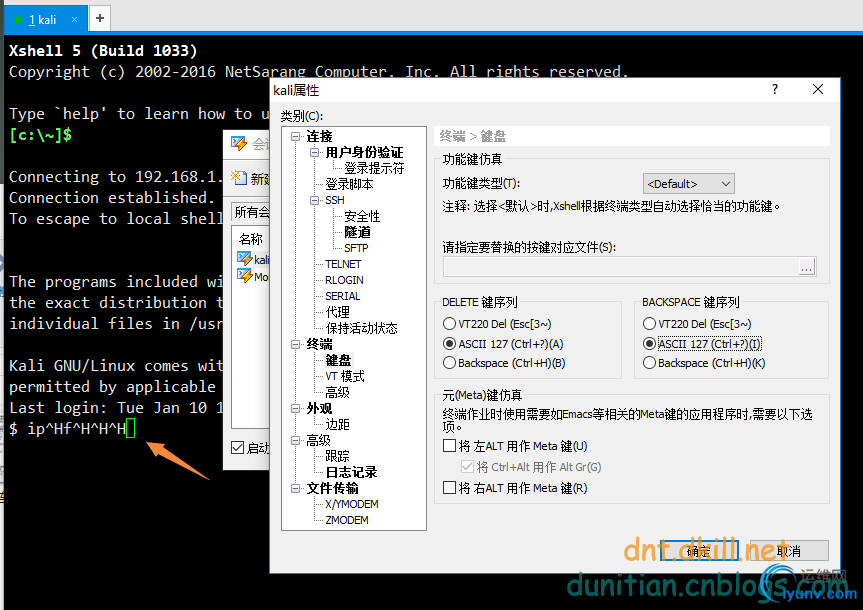This screenshot has width=863, height=610.
Task: Open the 功能键类型 Default dropdown
Action: click(x=689, y=184)
